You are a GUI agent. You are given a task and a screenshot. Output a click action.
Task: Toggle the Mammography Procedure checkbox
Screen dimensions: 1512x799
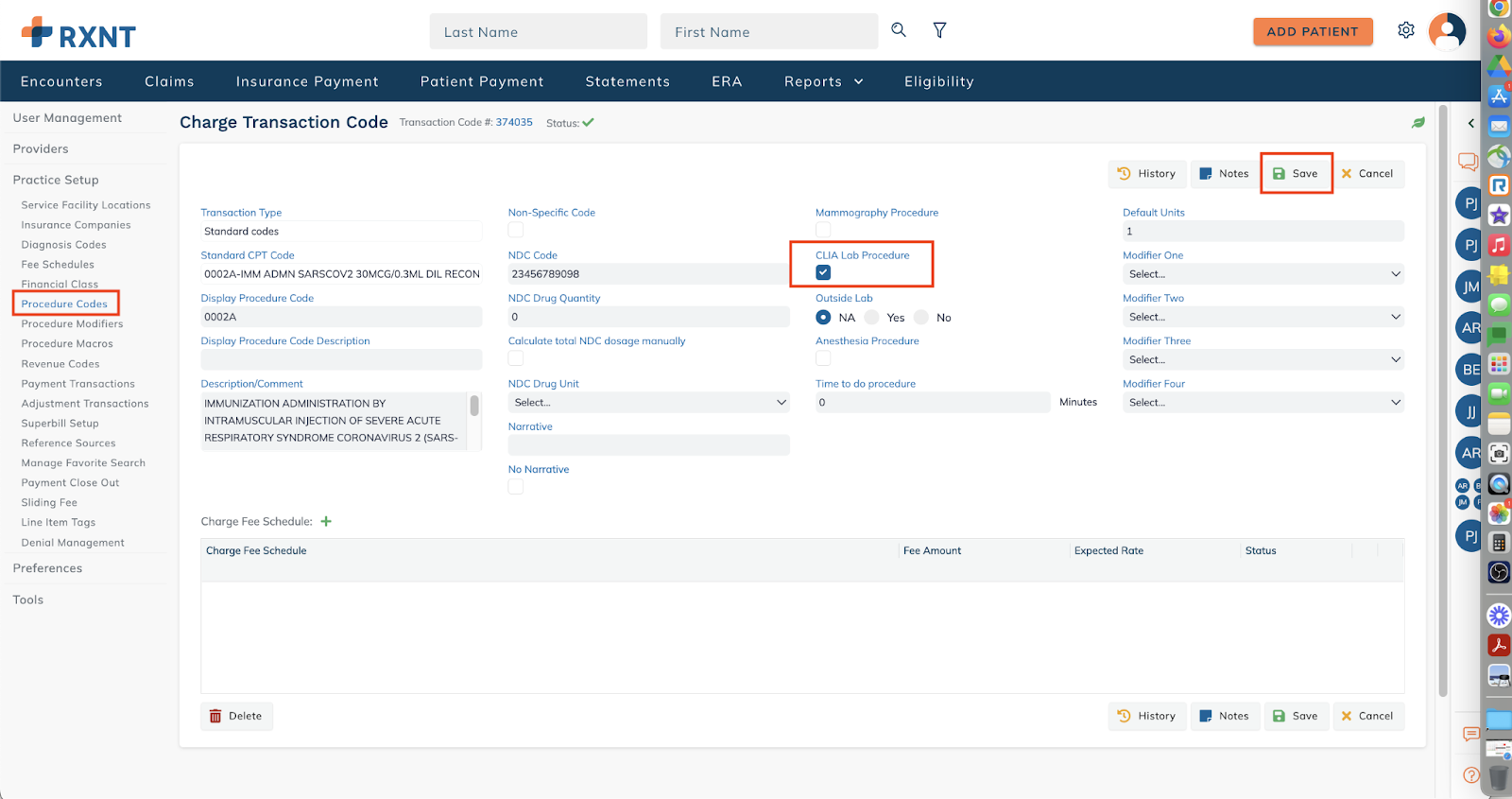click(x=823, y=230)
